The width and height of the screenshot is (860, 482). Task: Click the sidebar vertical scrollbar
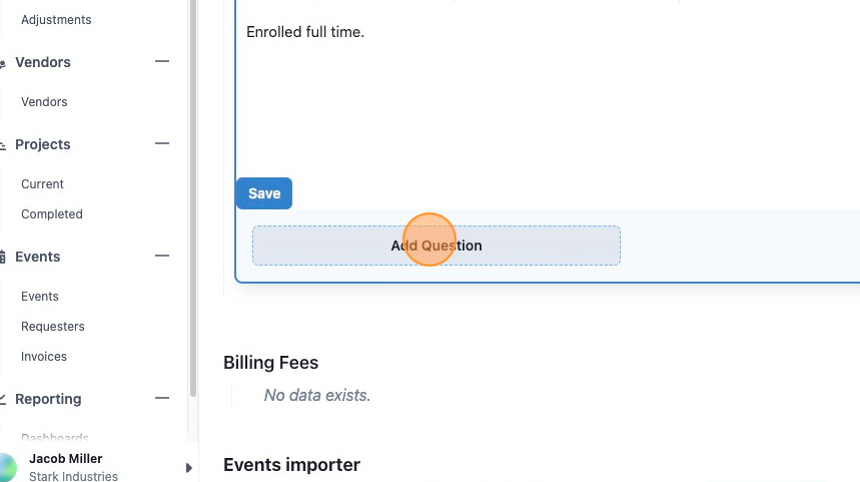click(x=193, y=197)
